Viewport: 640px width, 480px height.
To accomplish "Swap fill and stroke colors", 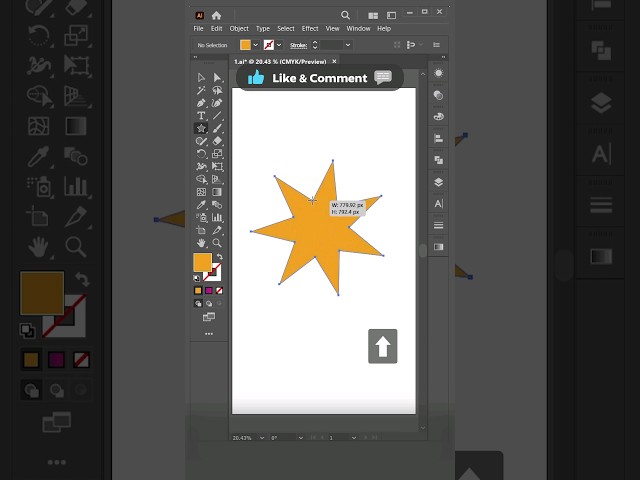I will (x=220, y=257).
